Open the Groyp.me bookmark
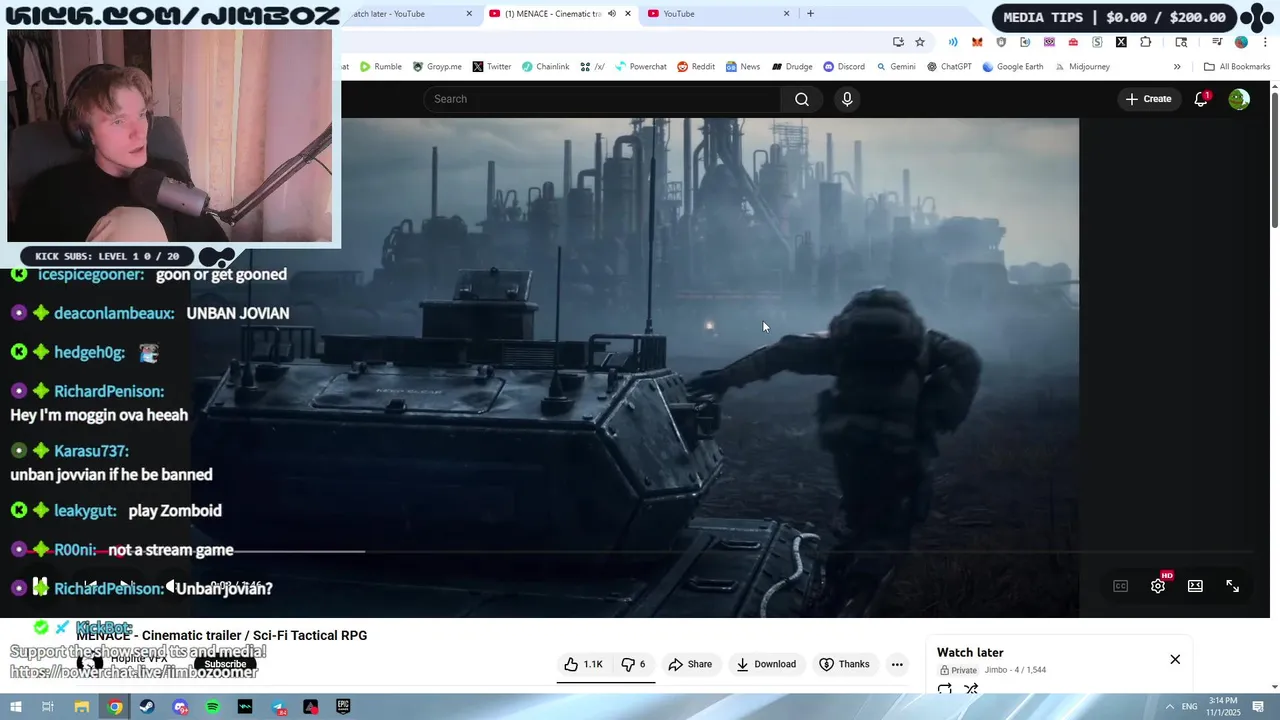 pyautogui.click(x=437, y=67)
